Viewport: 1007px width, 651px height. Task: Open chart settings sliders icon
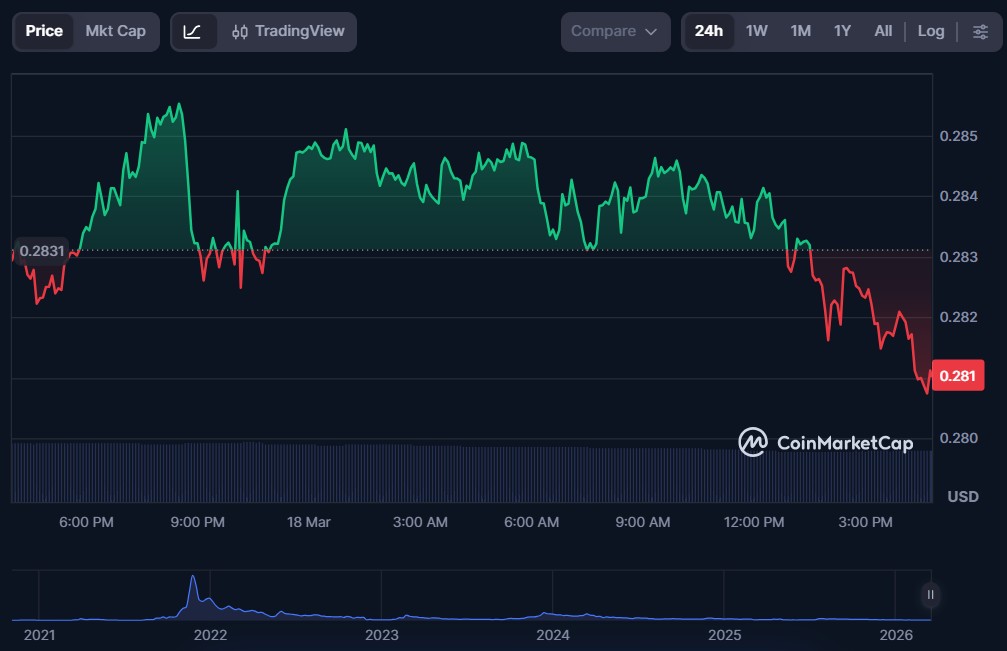click(x=979, y=32)
